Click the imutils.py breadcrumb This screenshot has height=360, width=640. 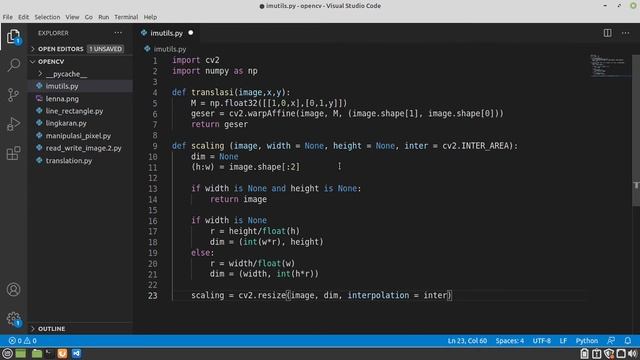click(169, 49)
